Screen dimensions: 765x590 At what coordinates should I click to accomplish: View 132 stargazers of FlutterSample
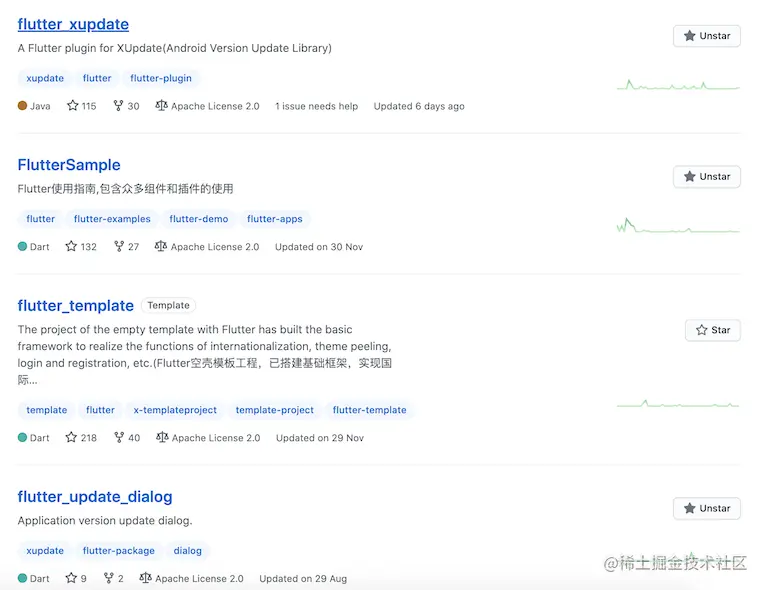pyautogui.click(x=81, y=246)
